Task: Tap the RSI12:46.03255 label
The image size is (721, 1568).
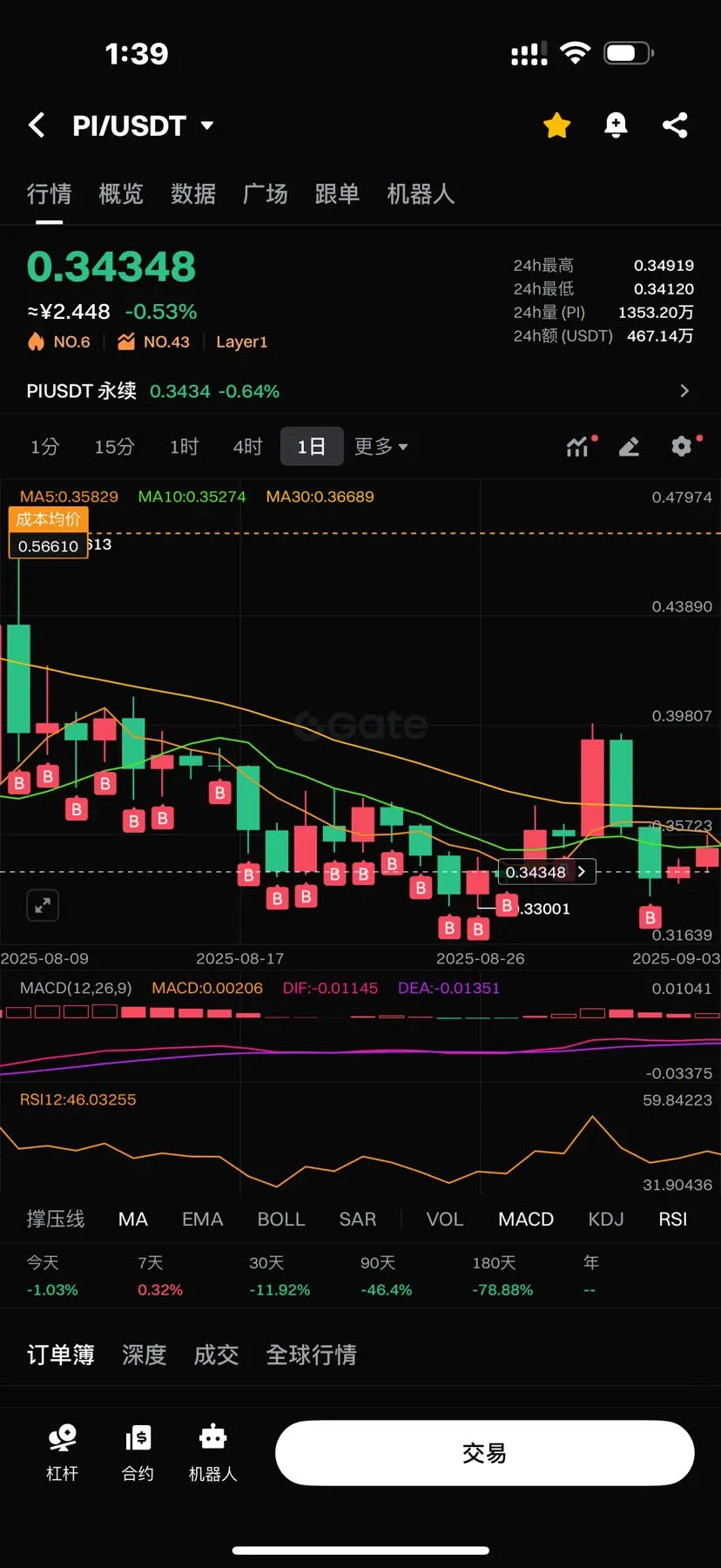Action: [x=77, y=1099]
